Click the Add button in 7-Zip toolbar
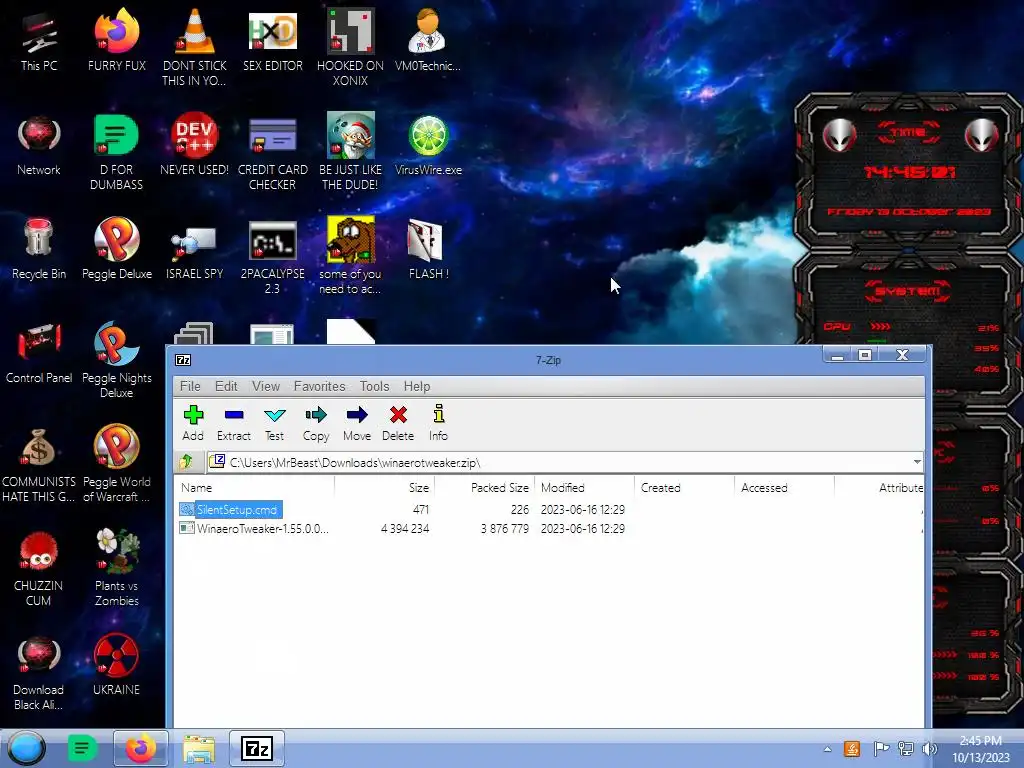This screenshot has width=1024, height=768. pos(193,423)
